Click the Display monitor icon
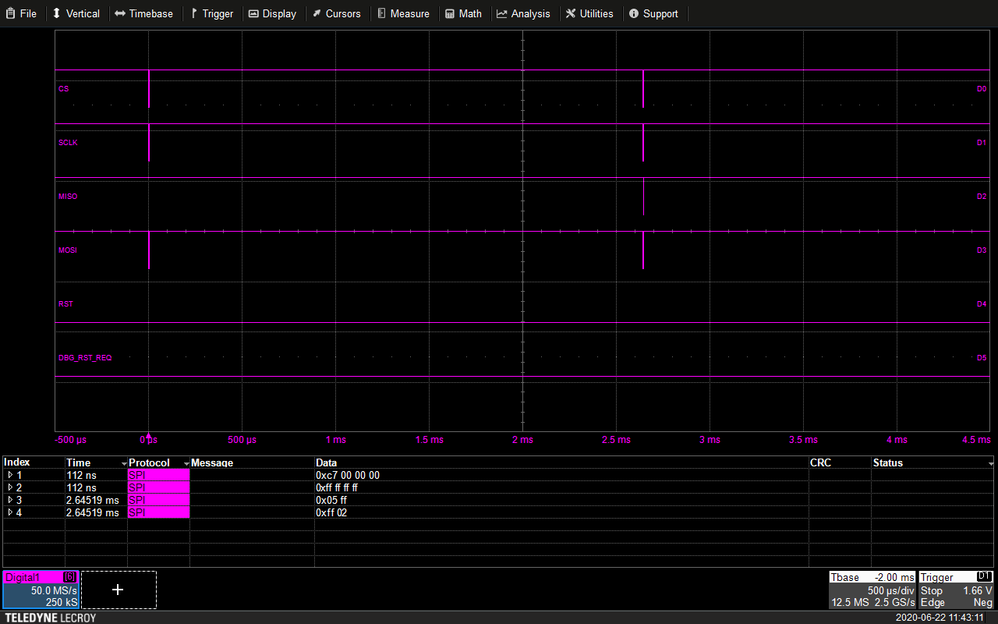Image resolution: width=998 pixels, height=624 pixels. pyautogui.click(x=254, y=14)
